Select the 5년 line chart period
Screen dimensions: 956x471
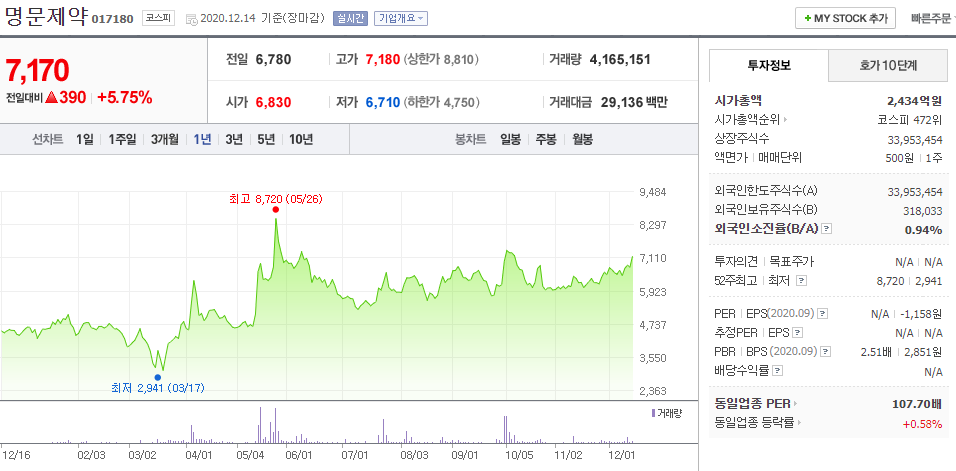pyautogui.click(x=266, y=140)
